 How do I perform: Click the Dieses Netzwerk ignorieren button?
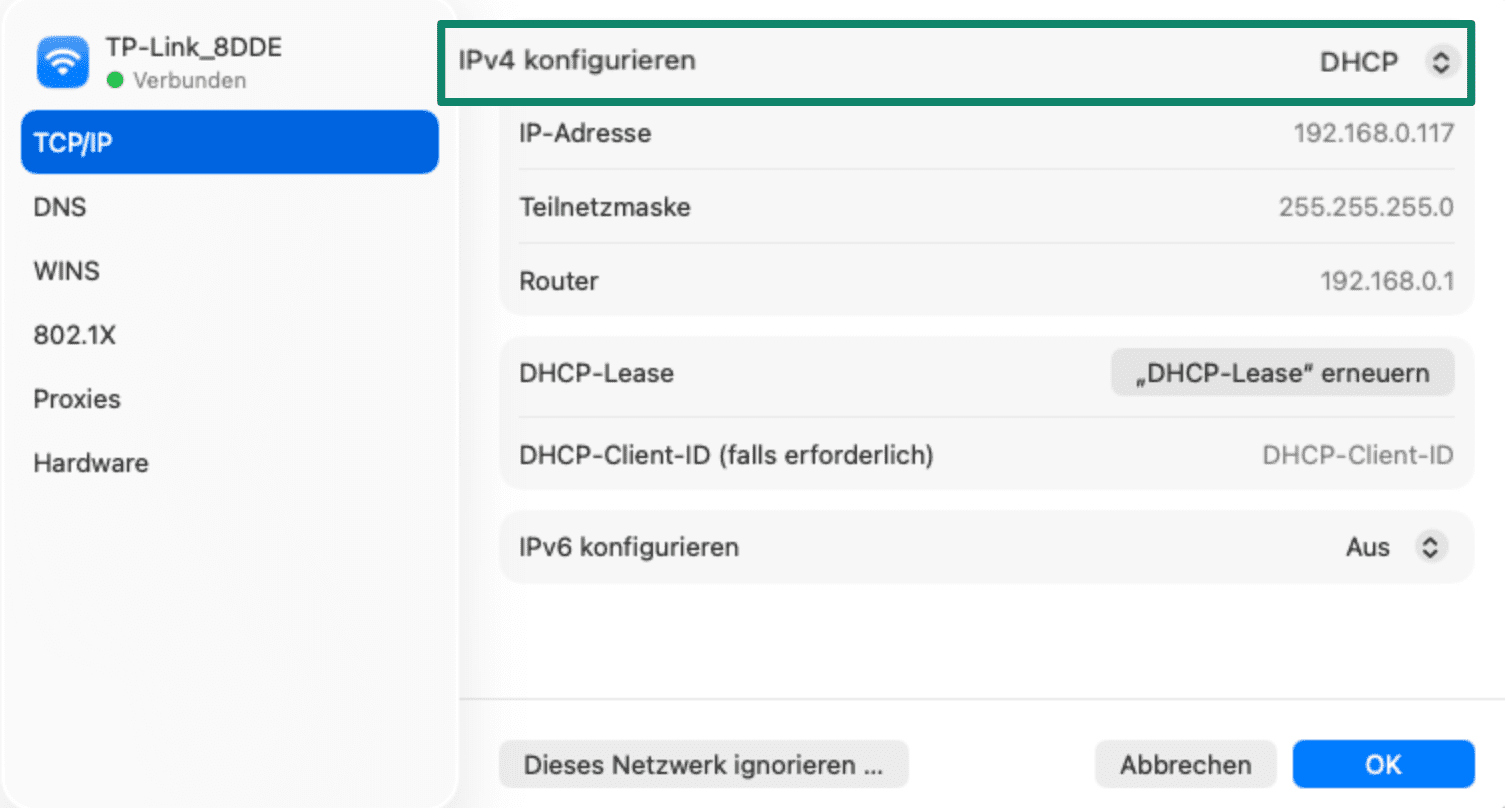coord(703,764)
